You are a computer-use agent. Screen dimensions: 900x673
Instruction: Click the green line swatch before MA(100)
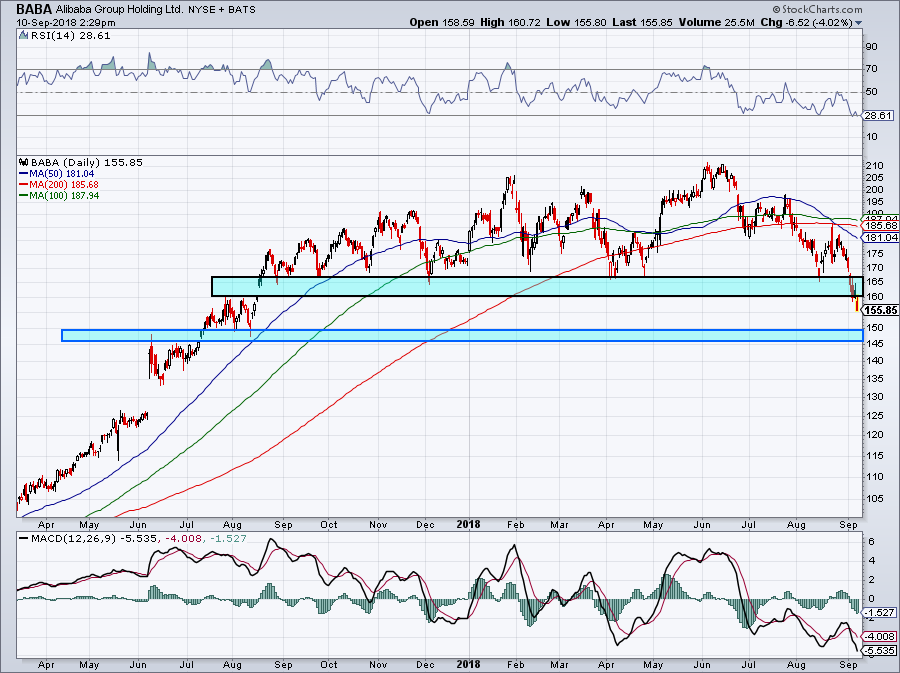pos(24,196)
